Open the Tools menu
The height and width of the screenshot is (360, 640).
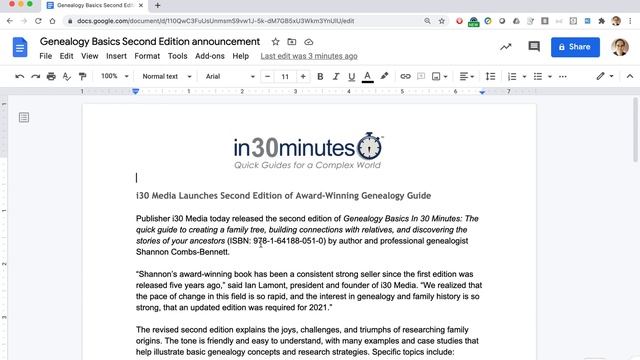pyautogui.click(x=178, y=56)
